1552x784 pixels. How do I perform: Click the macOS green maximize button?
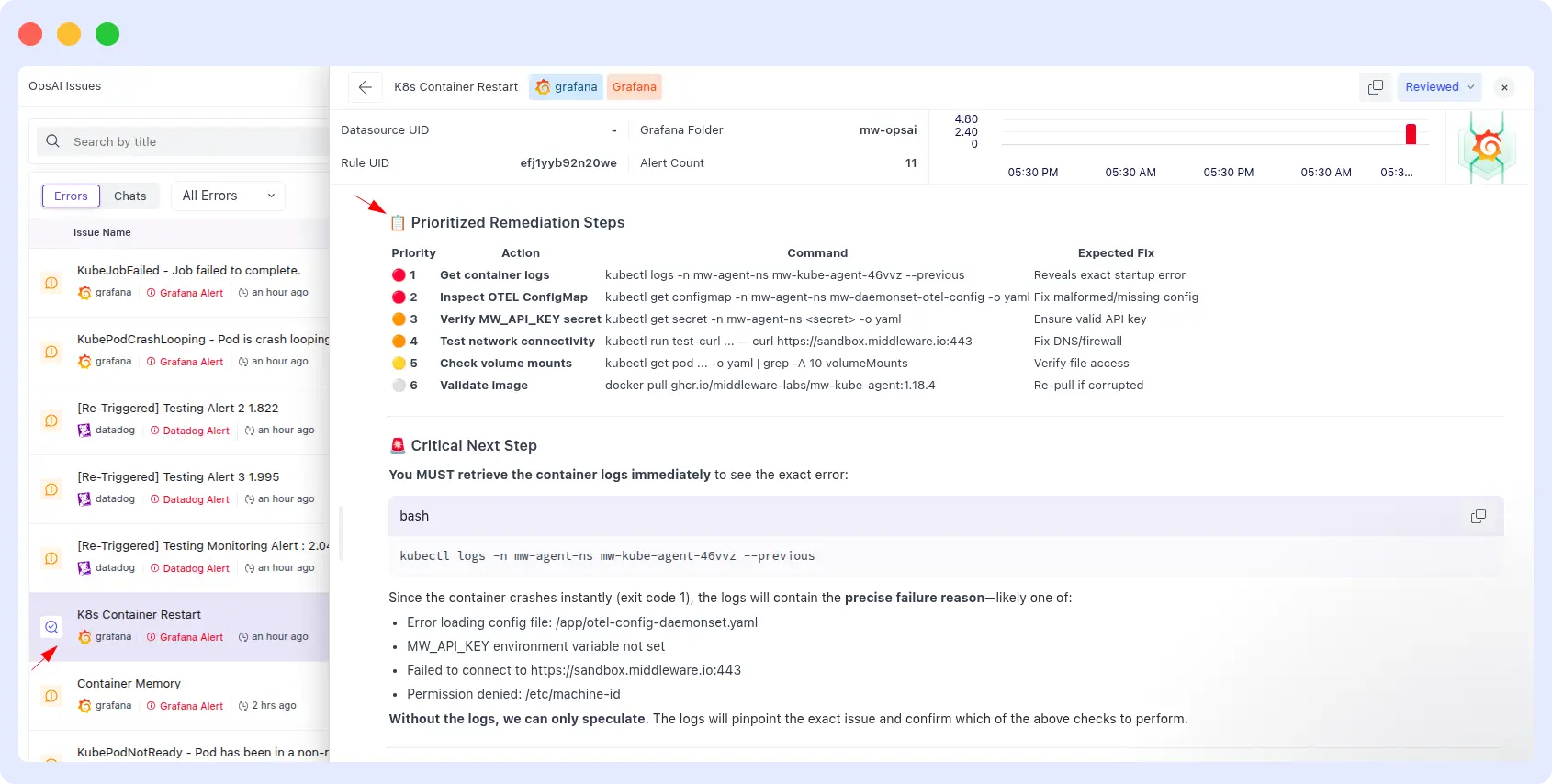[x=107, y=34]
